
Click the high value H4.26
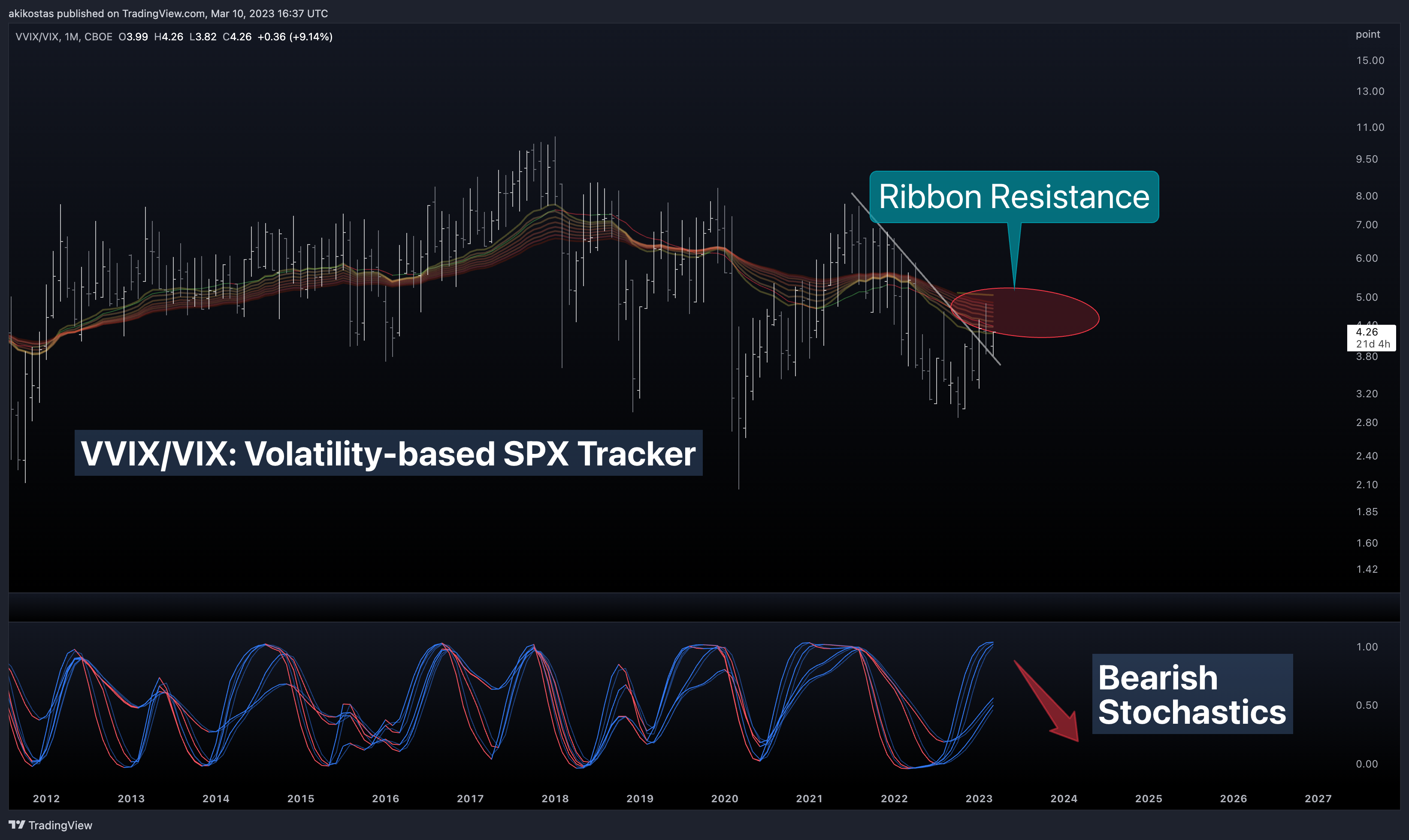(169, 37)
